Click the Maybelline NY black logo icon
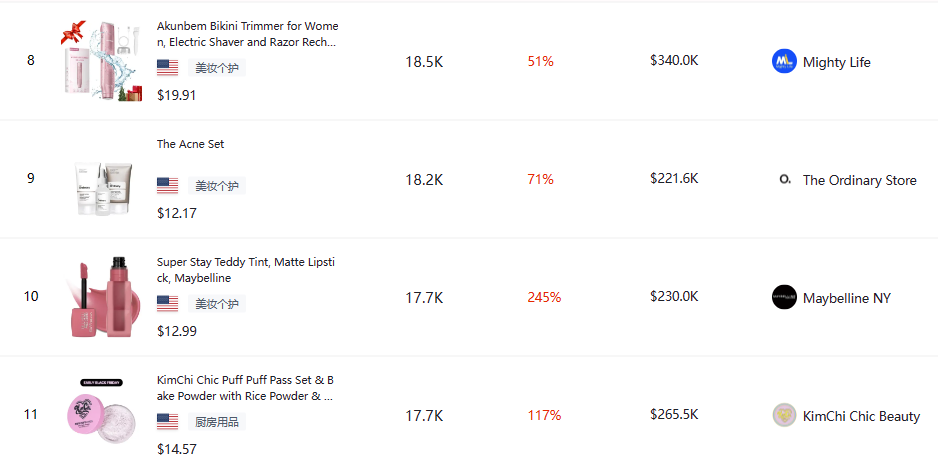The image size is (938, 470). click(784, 297)
